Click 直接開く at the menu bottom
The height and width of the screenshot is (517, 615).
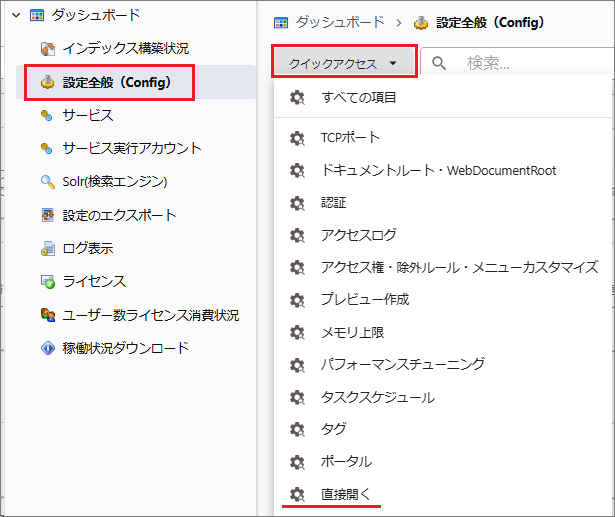click(x=345, y=494)
